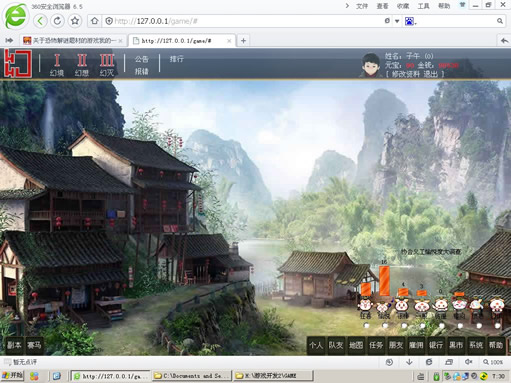Image resolution: width=511 pixels, height=383 pixels.
Task: Click the player avatar portrait
Action: tap(371, 65)
